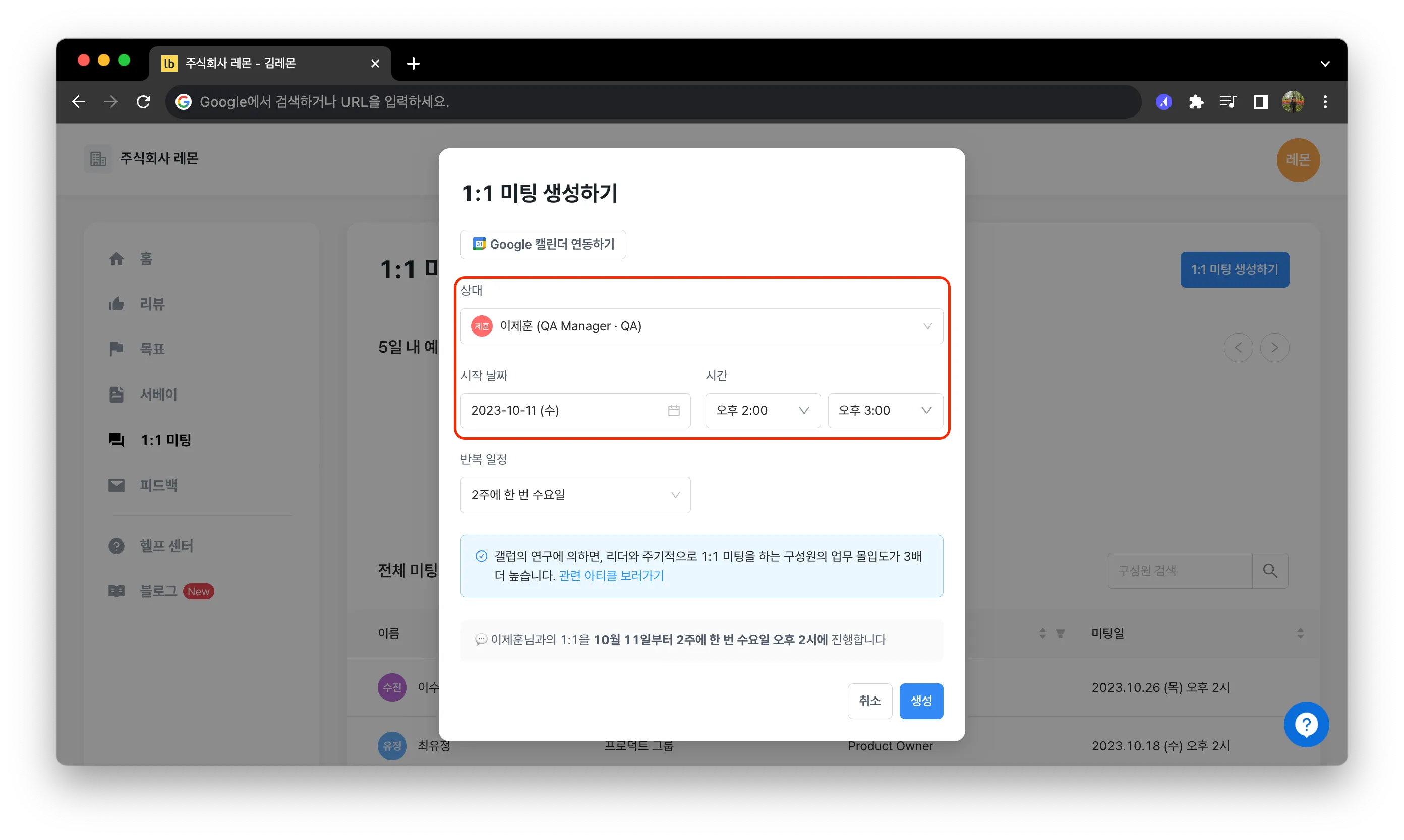Open the start time dropdown 오후 2:00
Screen dimensions: 1404x840
coord(763,410)
